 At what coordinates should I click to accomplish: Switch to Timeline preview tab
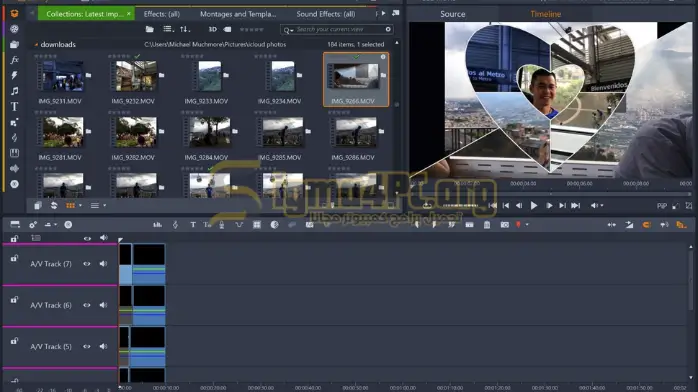coord(545,14)
